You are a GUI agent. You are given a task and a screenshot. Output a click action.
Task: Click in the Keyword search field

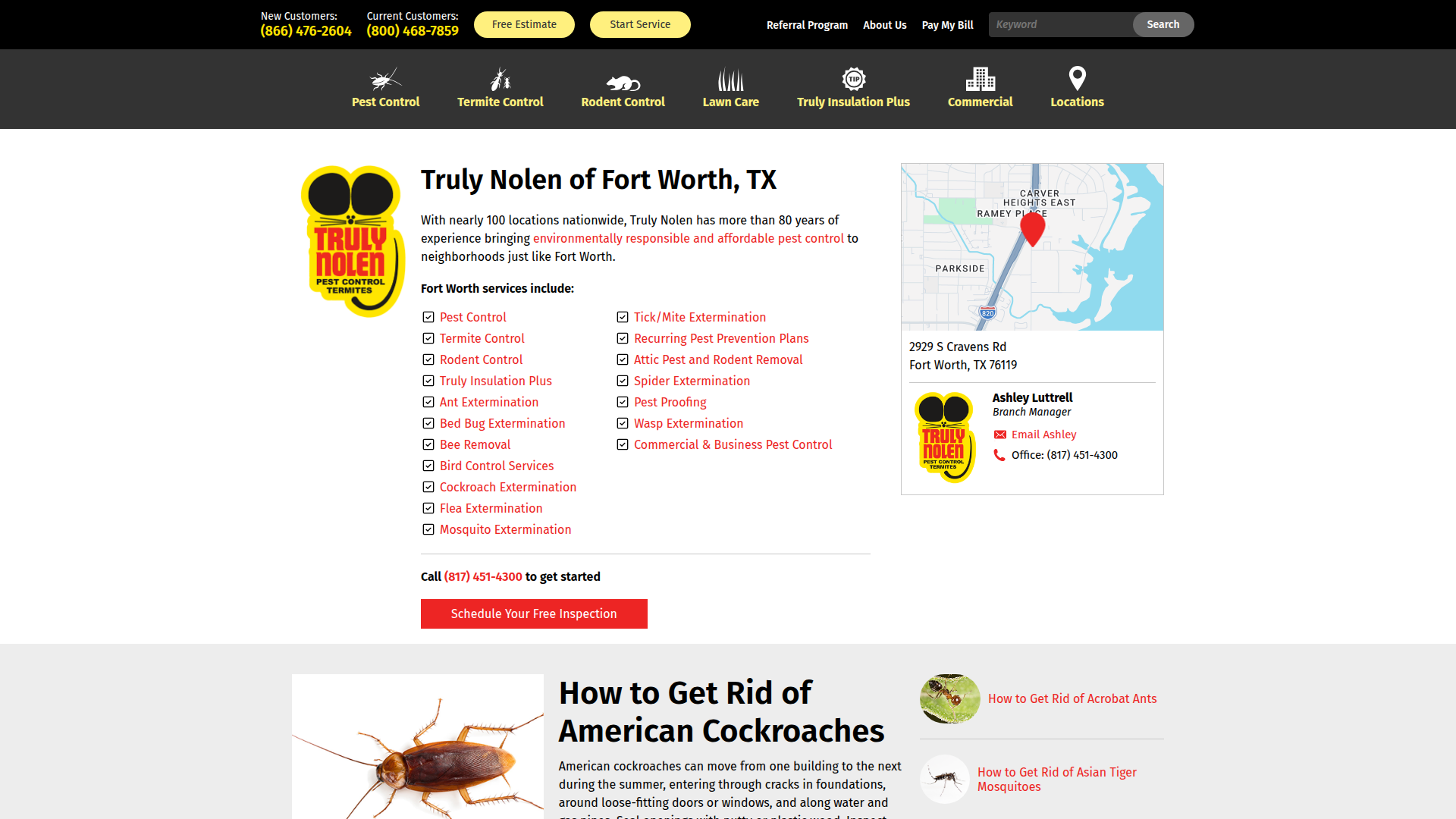(x=1061, y=24)
